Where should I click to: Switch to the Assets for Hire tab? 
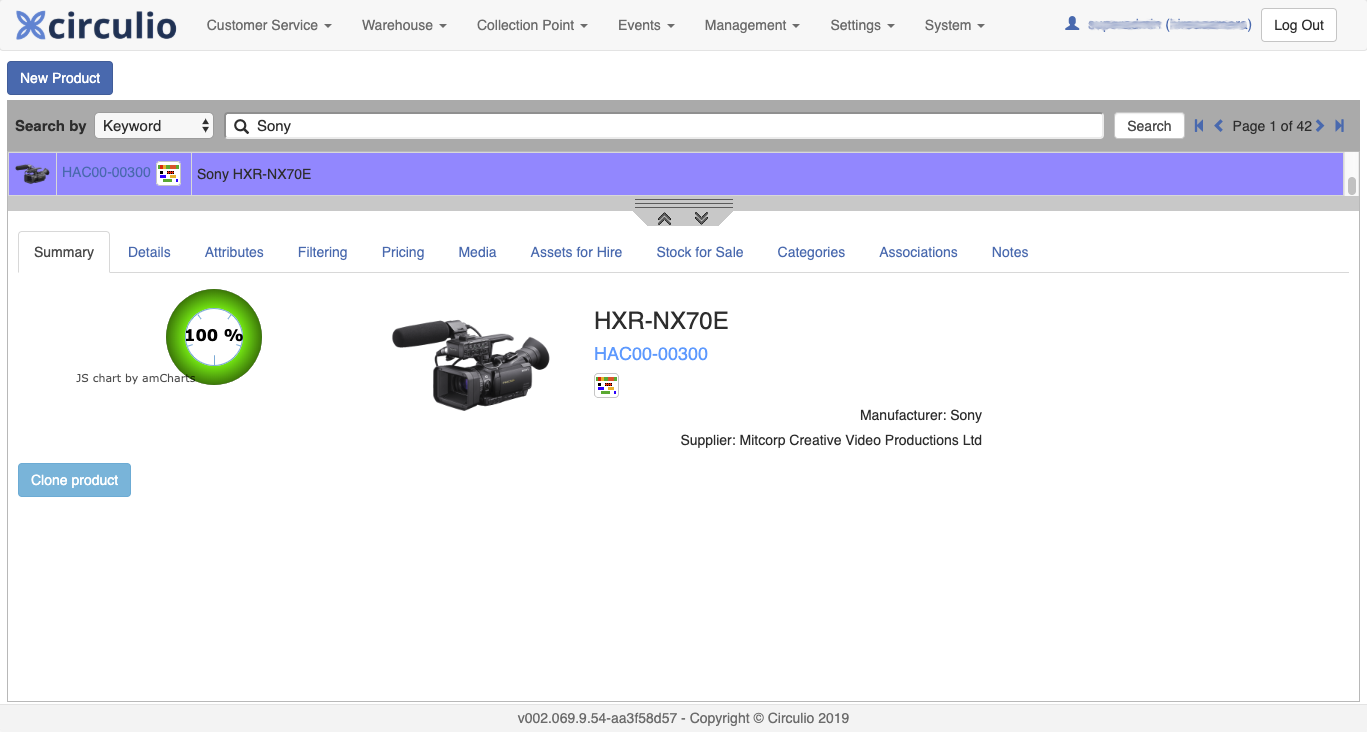pyautogui.click(x=576, y=252)
